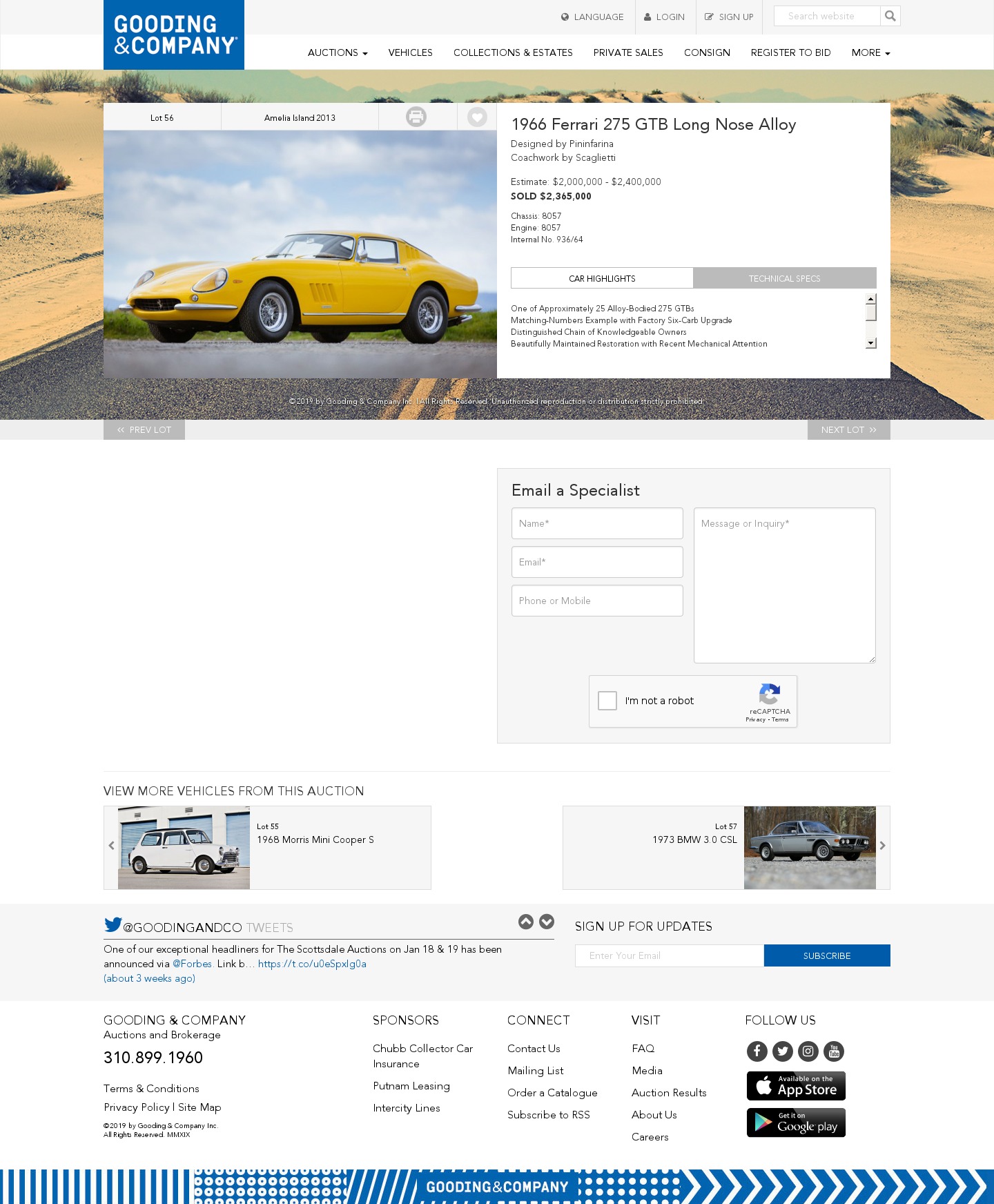The height and width of the screenshot is (1204, 994).
Task: Click the reCAPTCHA logo
Action: pyautogui.click(x=770, y=694)
